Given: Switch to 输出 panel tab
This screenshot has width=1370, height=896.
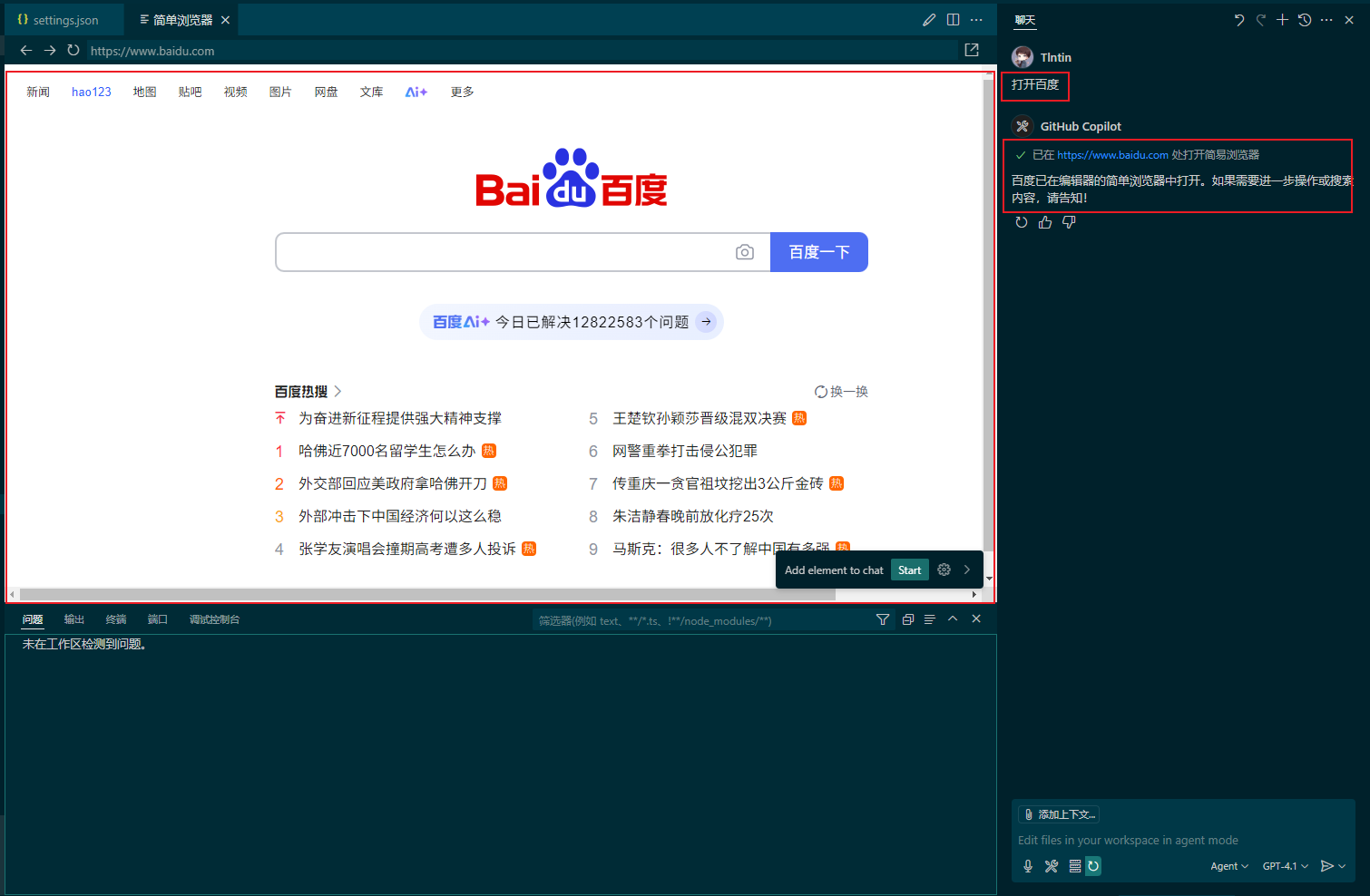Looking at the screenshot, I should click(74, 619).
